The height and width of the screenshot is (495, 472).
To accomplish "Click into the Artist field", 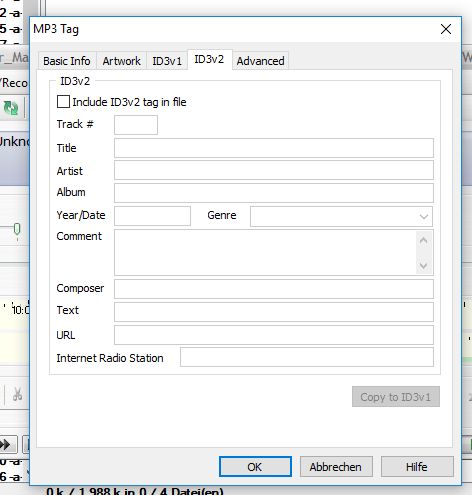I will 274,170.
